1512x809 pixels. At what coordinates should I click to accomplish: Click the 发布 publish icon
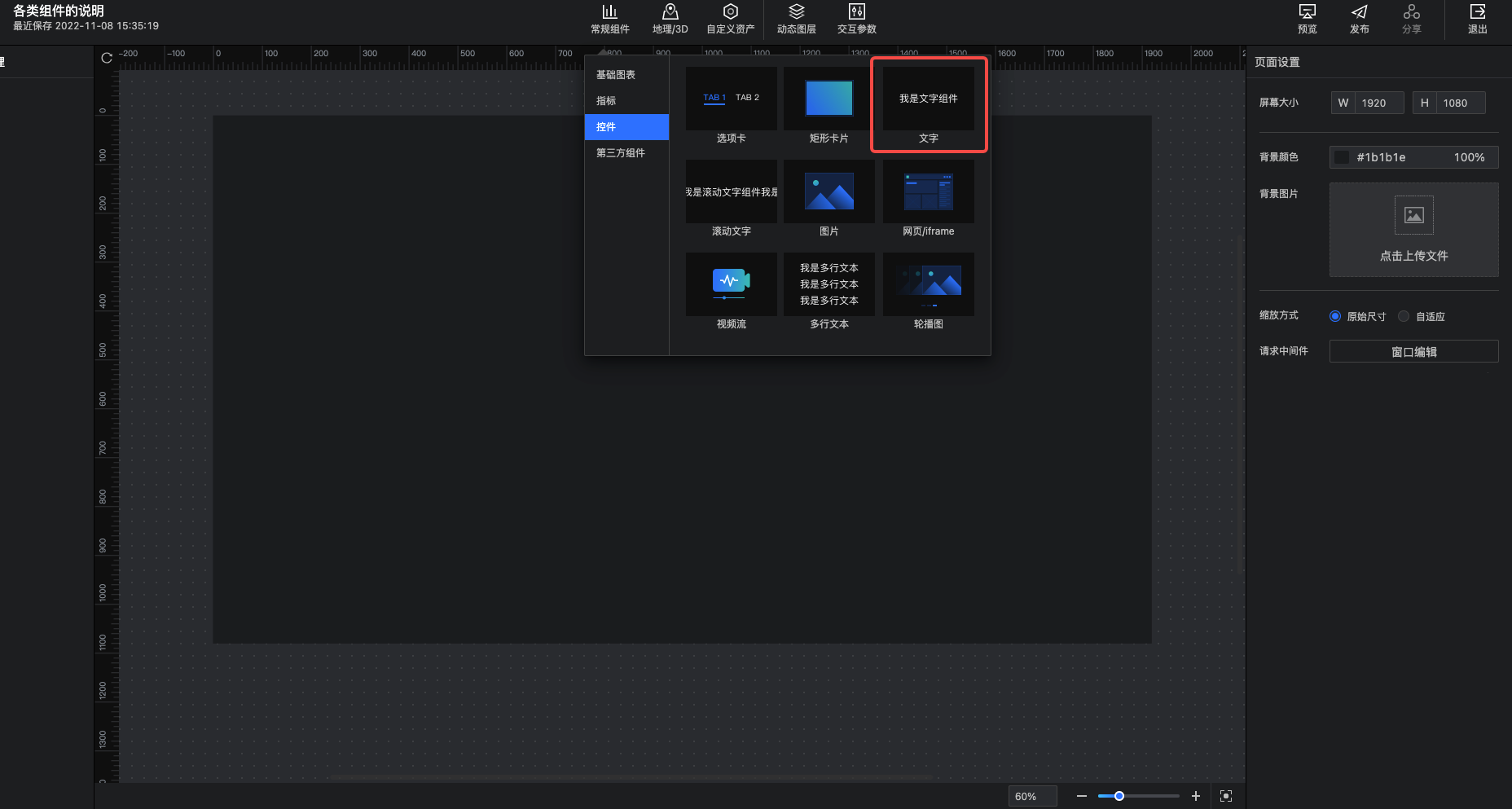(1359, 12)
